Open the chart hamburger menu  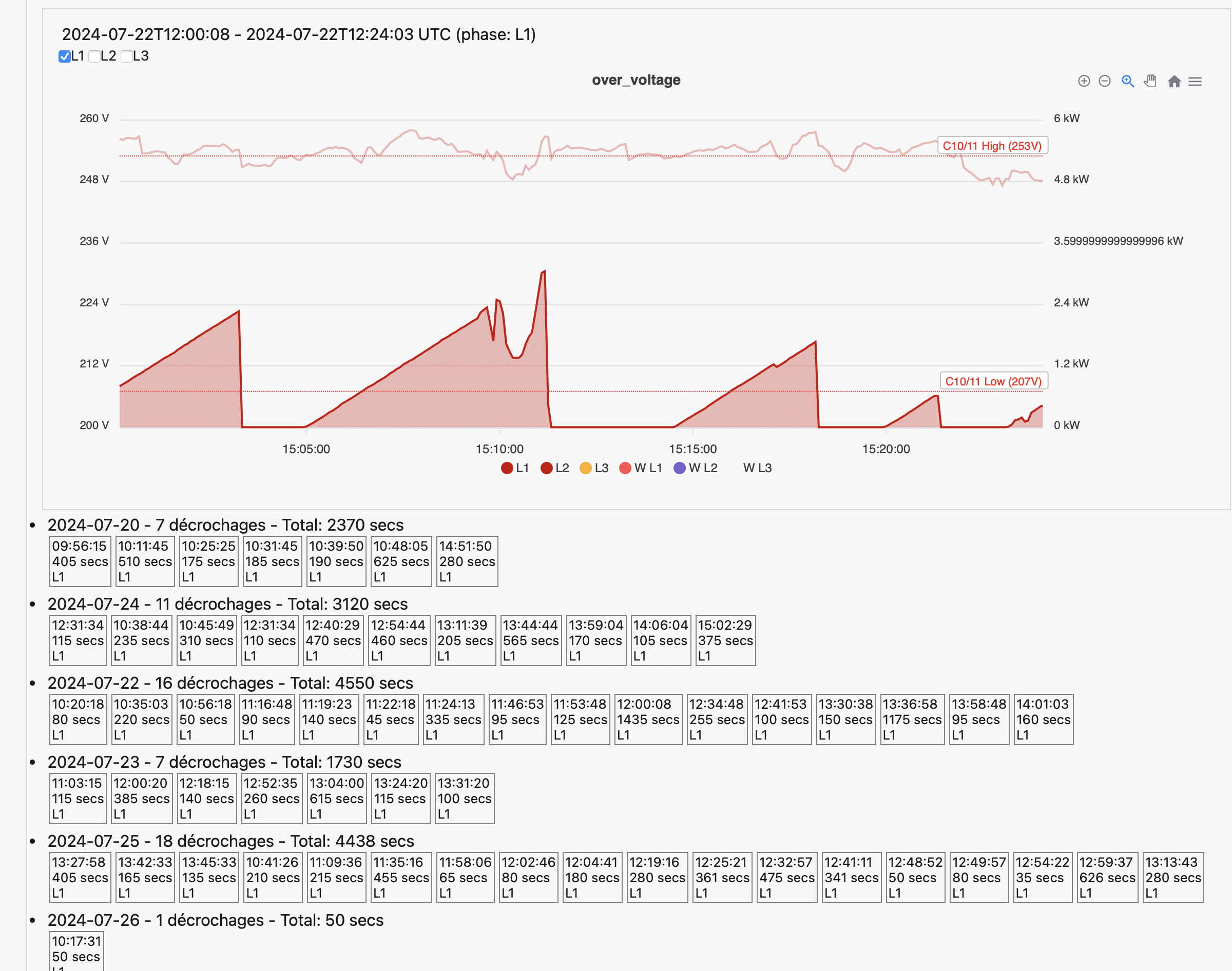pyautogui.click(x=1195, y=81)
